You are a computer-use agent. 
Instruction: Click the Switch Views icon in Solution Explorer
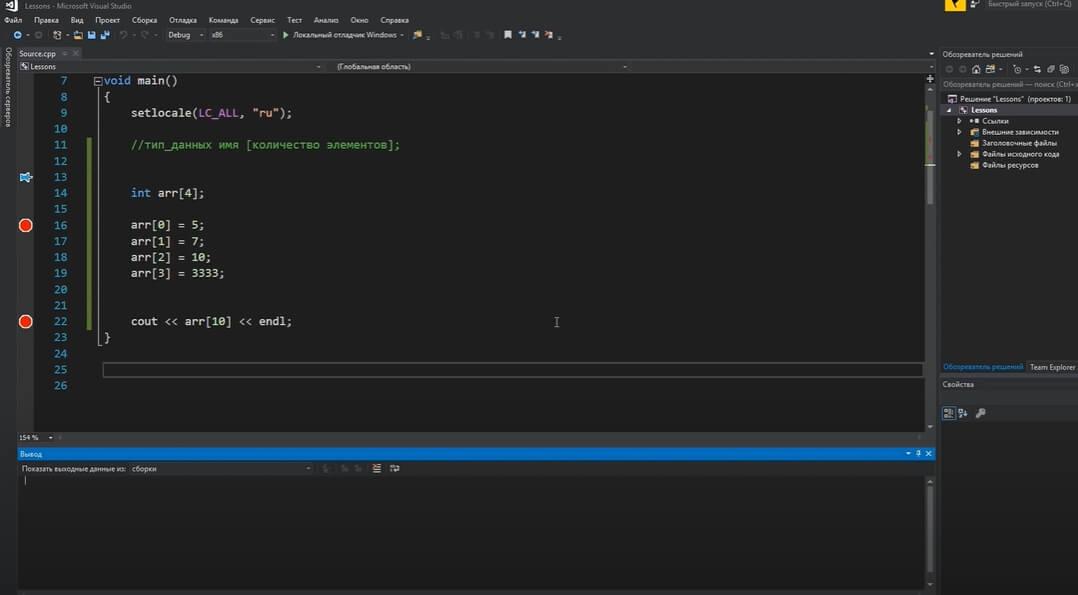coord(991,69)
